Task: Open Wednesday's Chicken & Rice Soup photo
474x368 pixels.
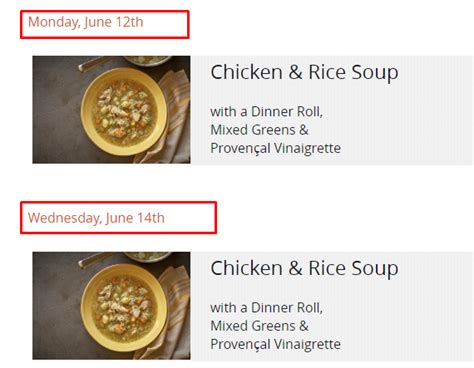Action: 111,306
